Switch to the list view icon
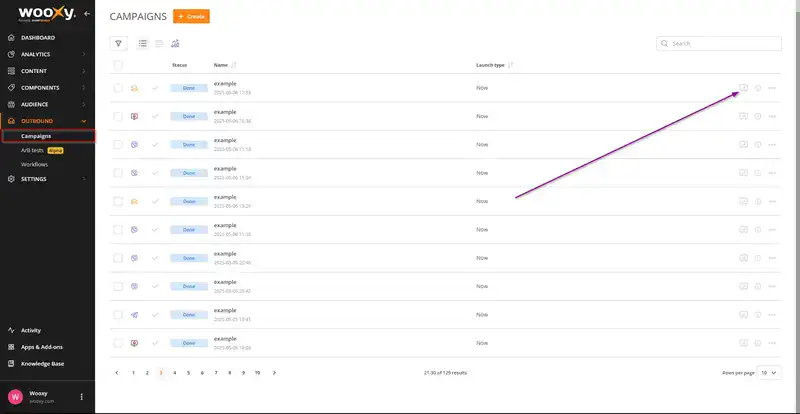 [143, 44]
